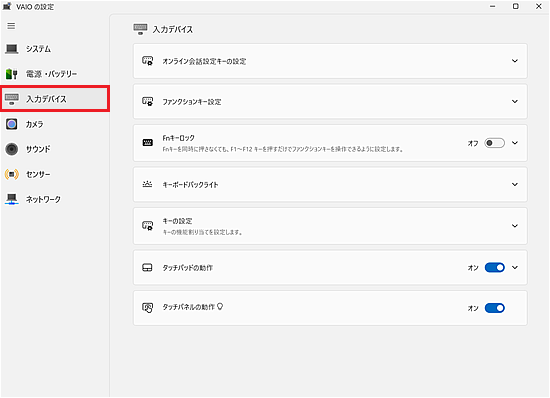550x398 pixels.
Task: Expand the Fnキーロック chevron
Action: click(x=515, y=143)
